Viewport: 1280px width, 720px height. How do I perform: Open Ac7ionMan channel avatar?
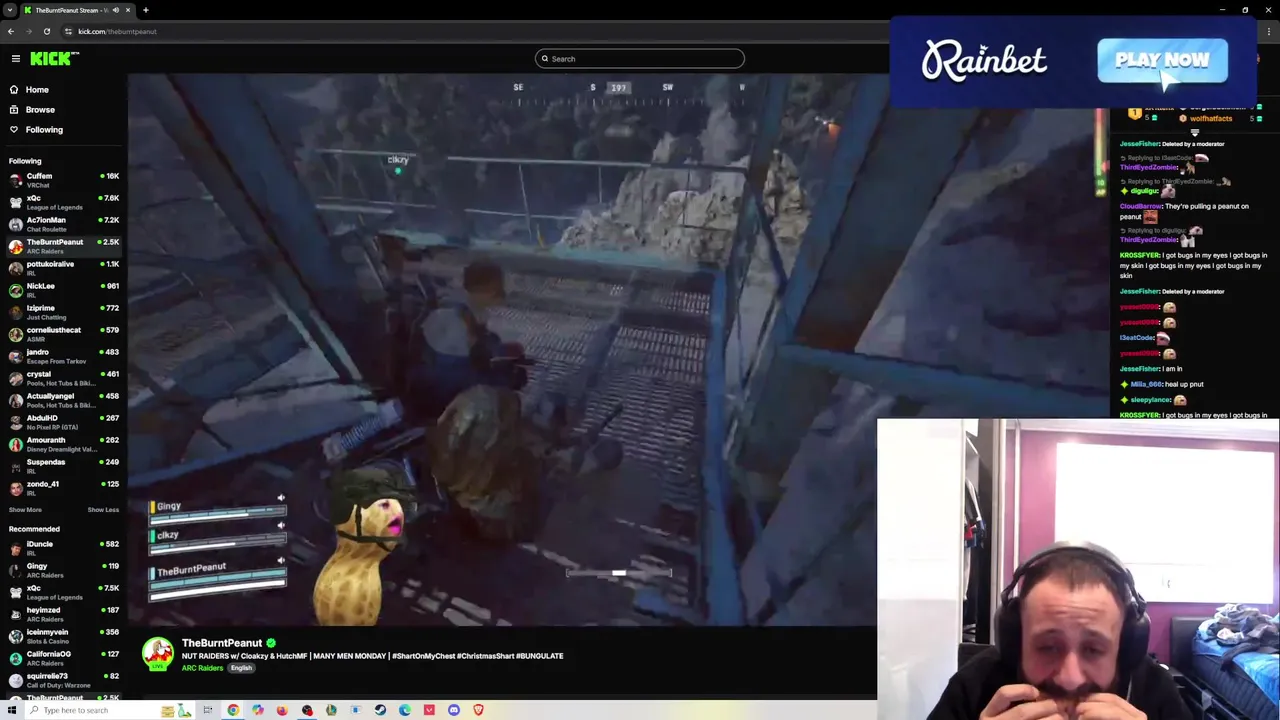coord(15,225)
